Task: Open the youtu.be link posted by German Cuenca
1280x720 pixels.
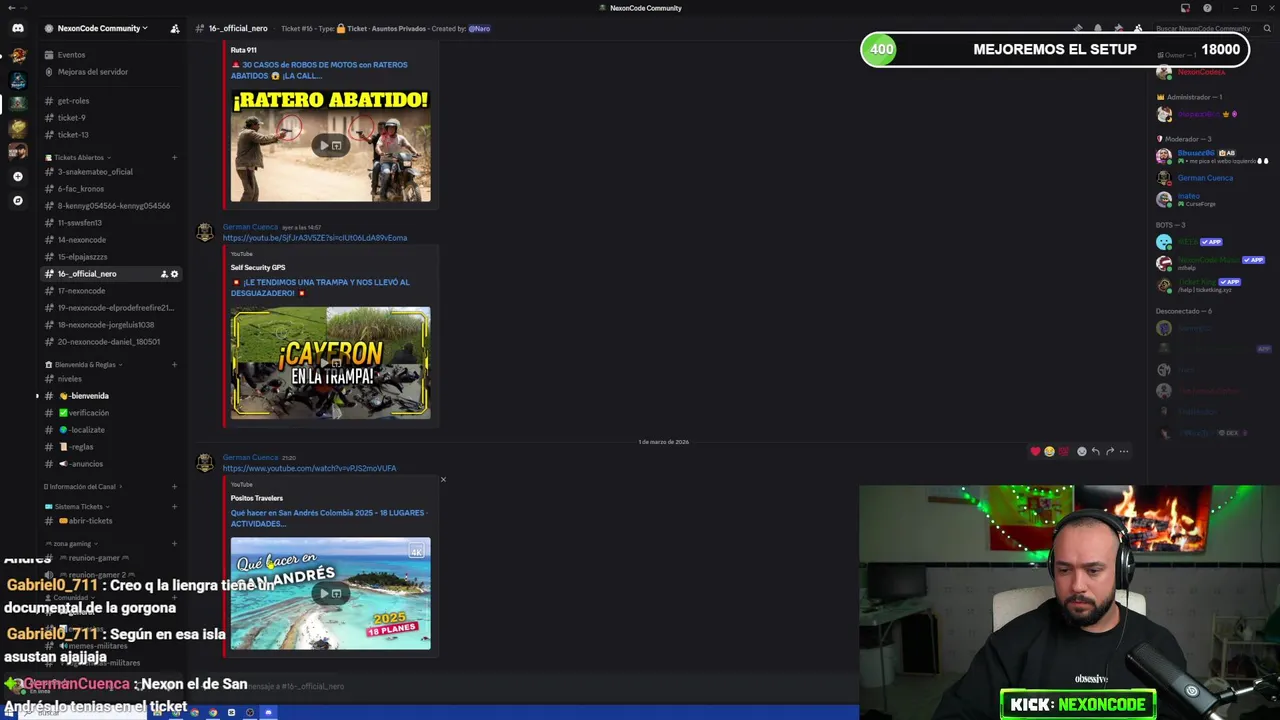Action: click(x=314, y=238)
